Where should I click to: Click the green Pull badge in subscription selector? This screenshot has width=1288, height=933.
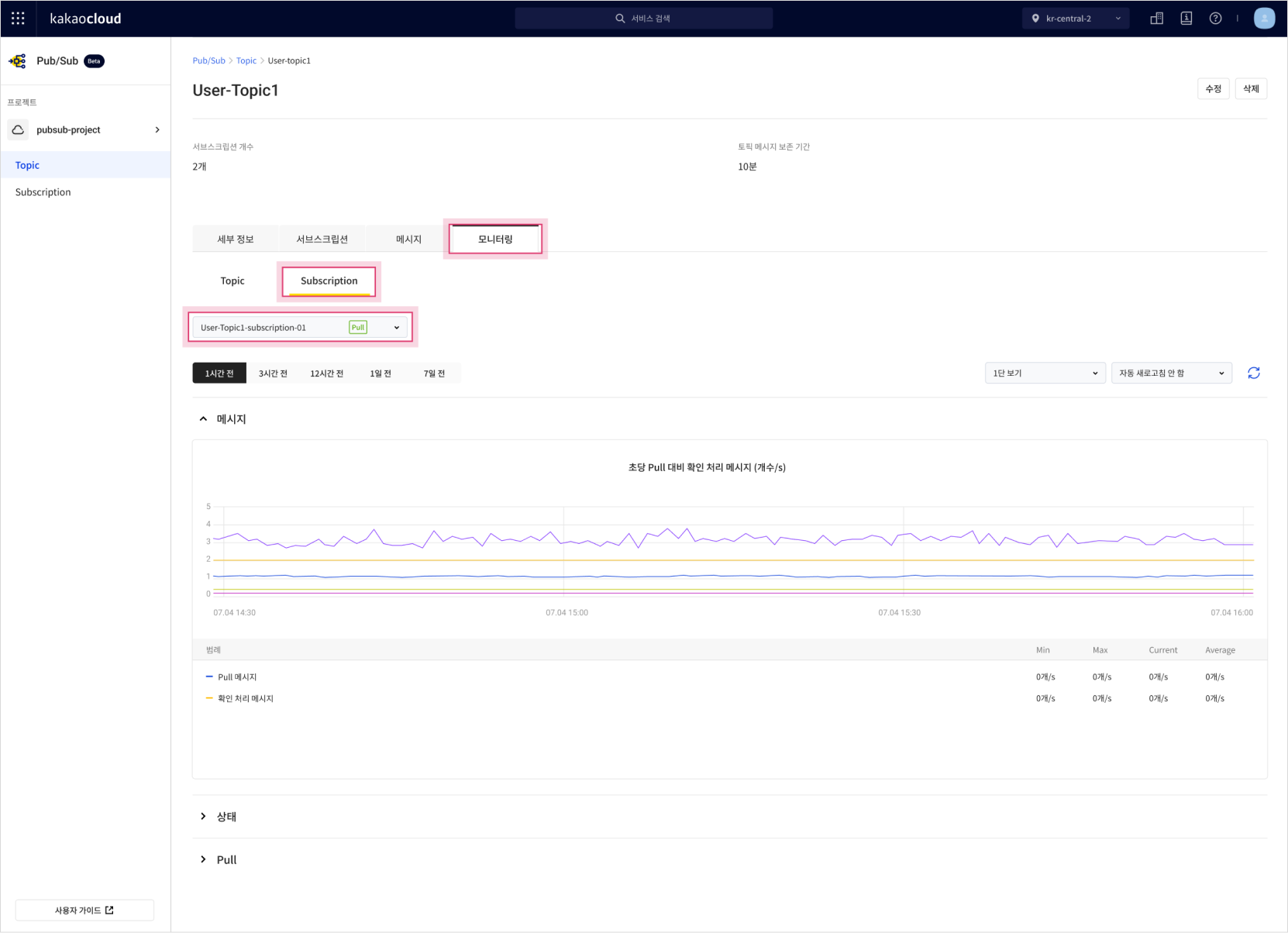pos(357,328)
